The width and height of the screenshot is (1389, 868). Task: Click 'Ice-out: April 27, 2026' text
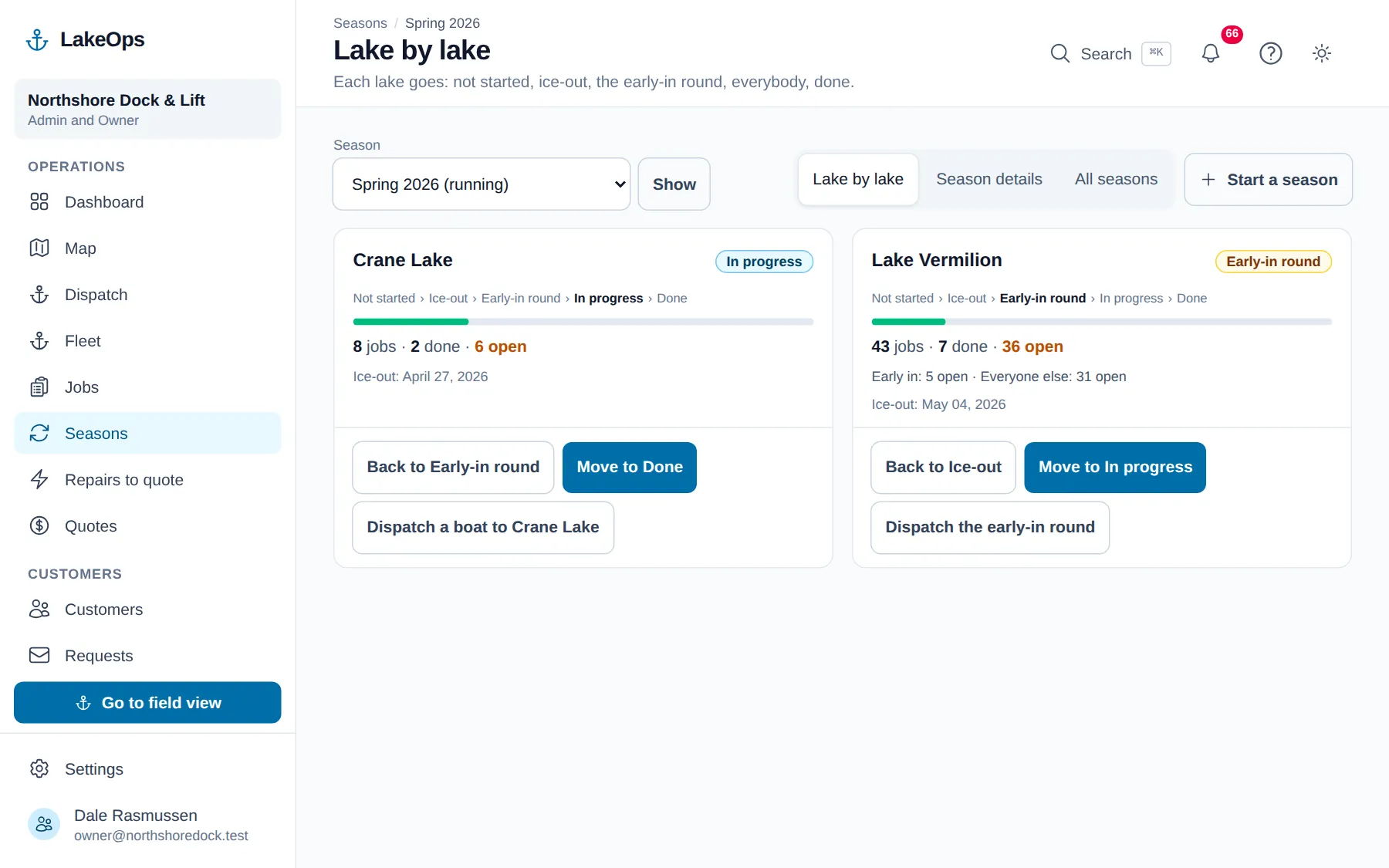[x=421, y=377]
